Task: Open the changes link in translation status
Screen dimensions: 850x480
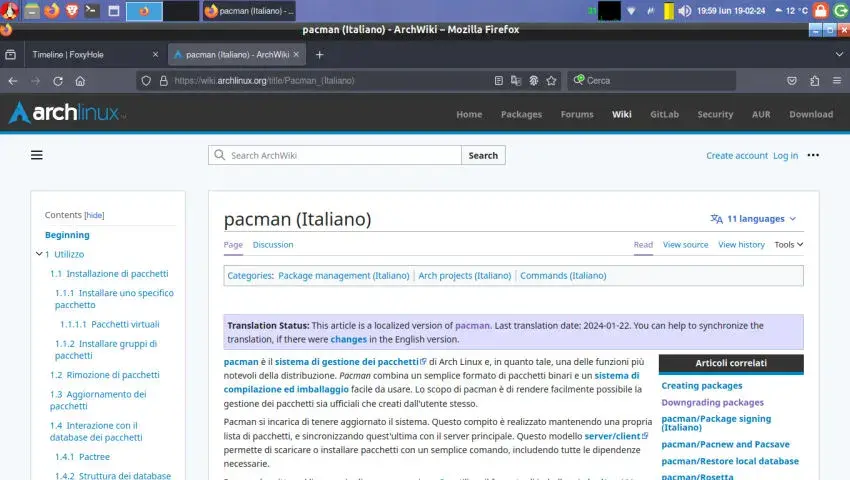Action: click(x=349, y=340)
